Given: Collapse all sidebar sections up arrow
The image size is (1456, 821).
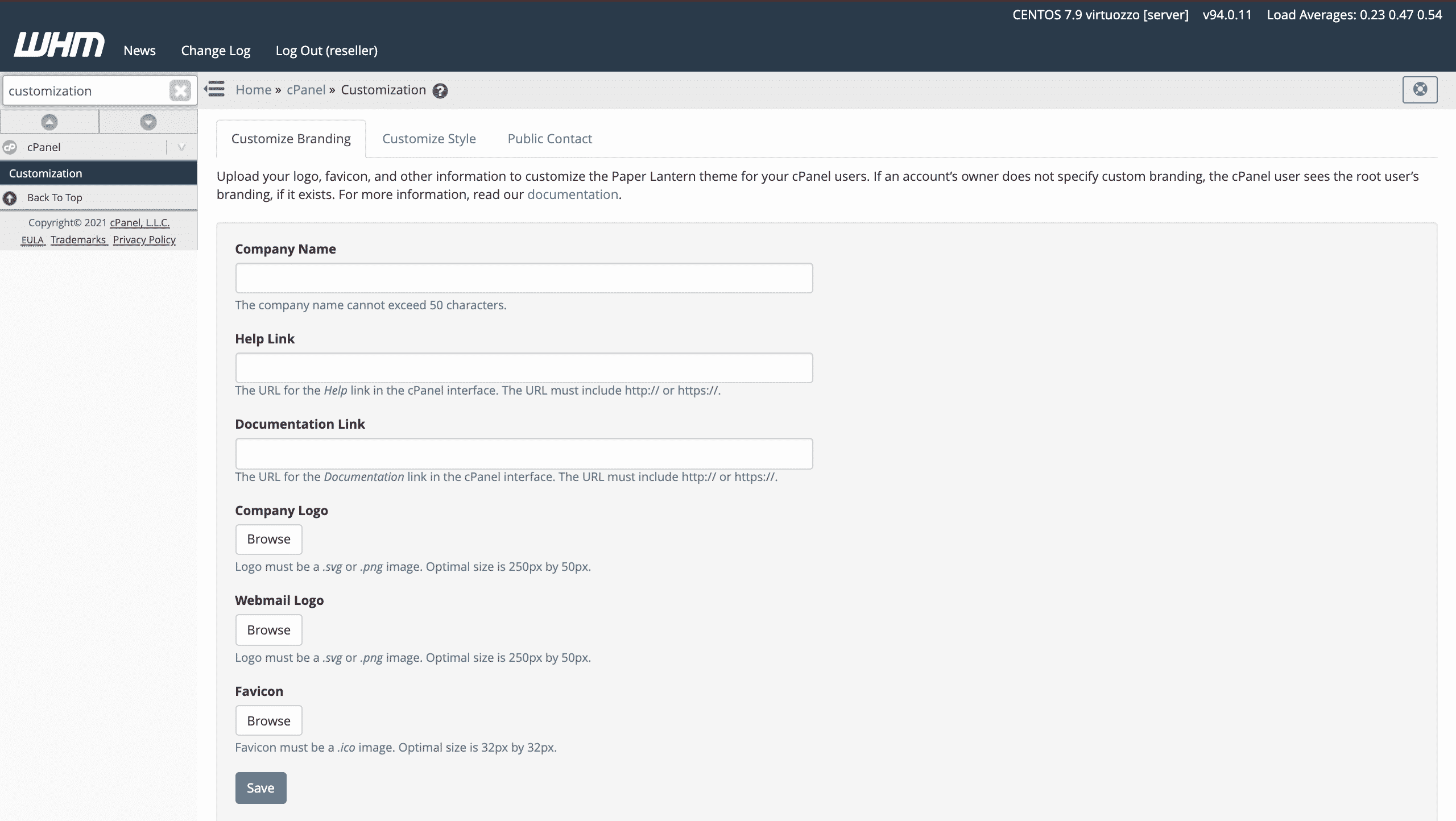Looking at the screenshot, I should click(49, 122).
